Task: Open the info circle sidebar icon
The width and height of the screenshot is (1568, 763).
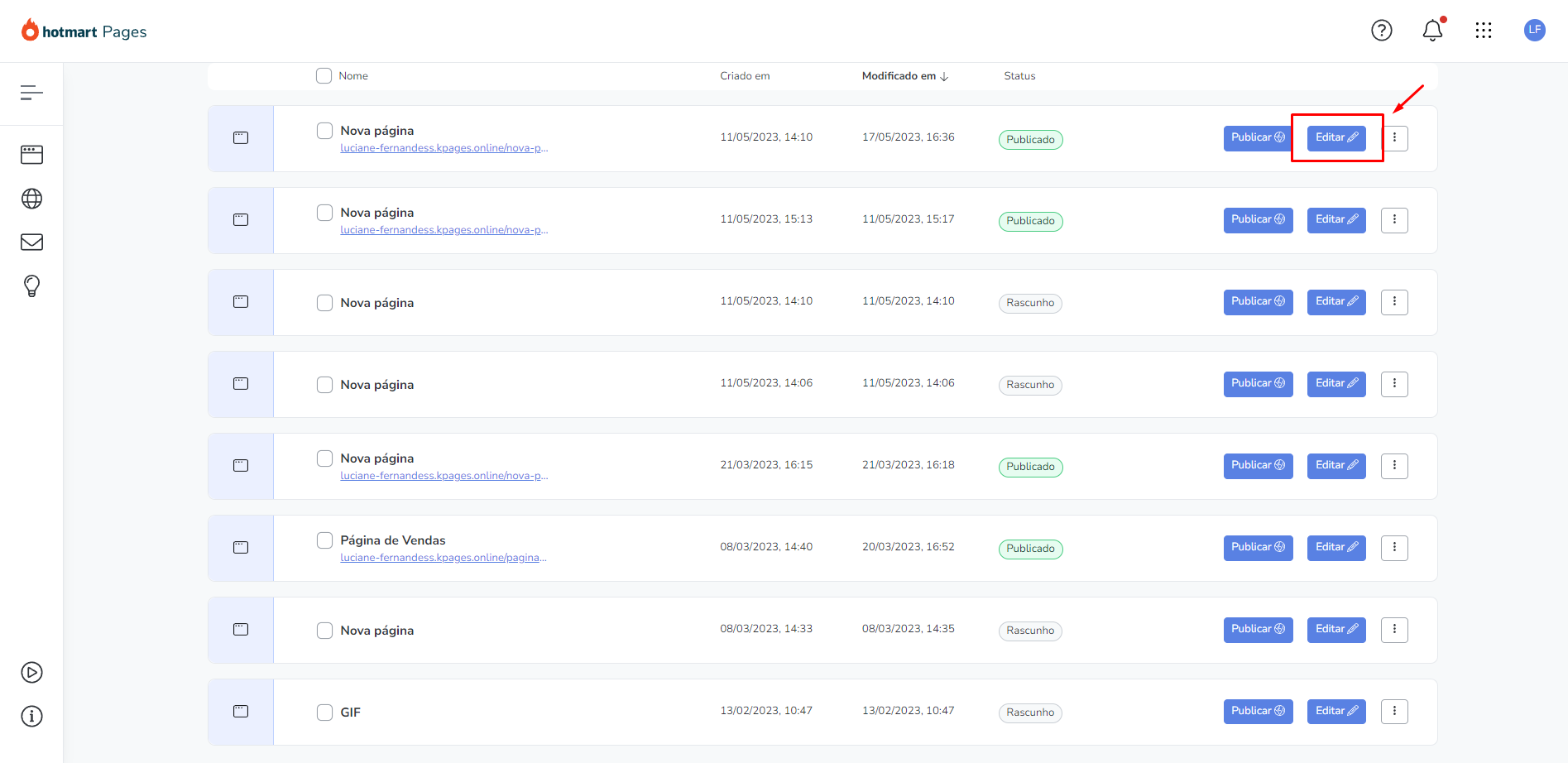Action: click(x=31, y=716)
